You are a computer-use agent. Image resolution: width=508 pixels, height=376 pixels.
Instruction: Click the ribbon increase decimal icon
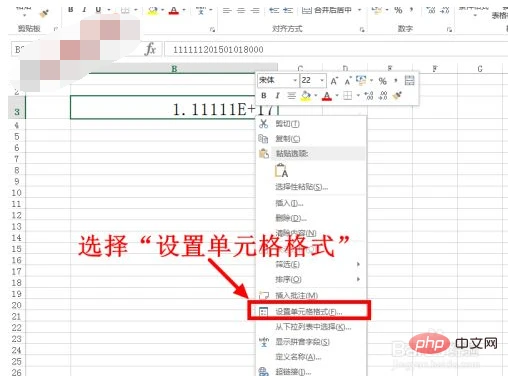tap(431, 10)
